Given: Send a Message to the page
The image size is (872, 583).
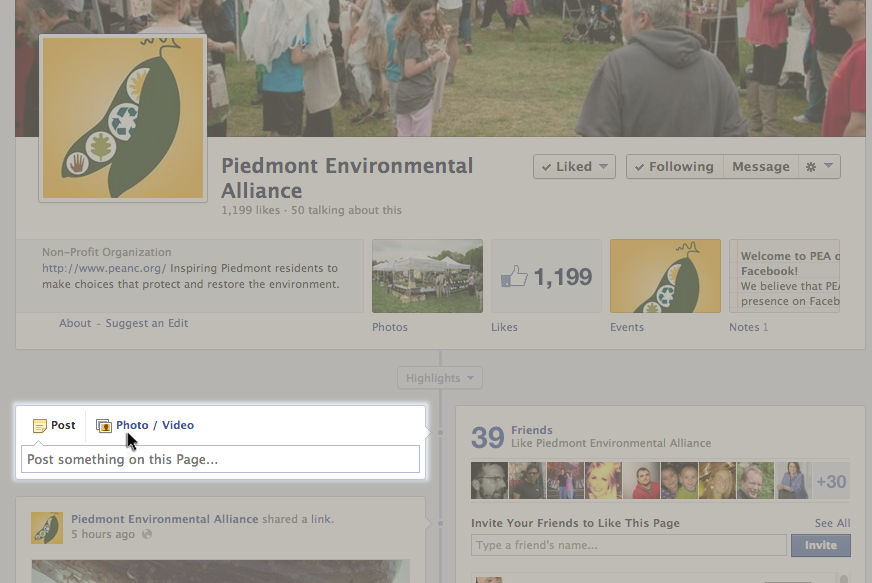Looking at the screenshot, I should (761, 166).
